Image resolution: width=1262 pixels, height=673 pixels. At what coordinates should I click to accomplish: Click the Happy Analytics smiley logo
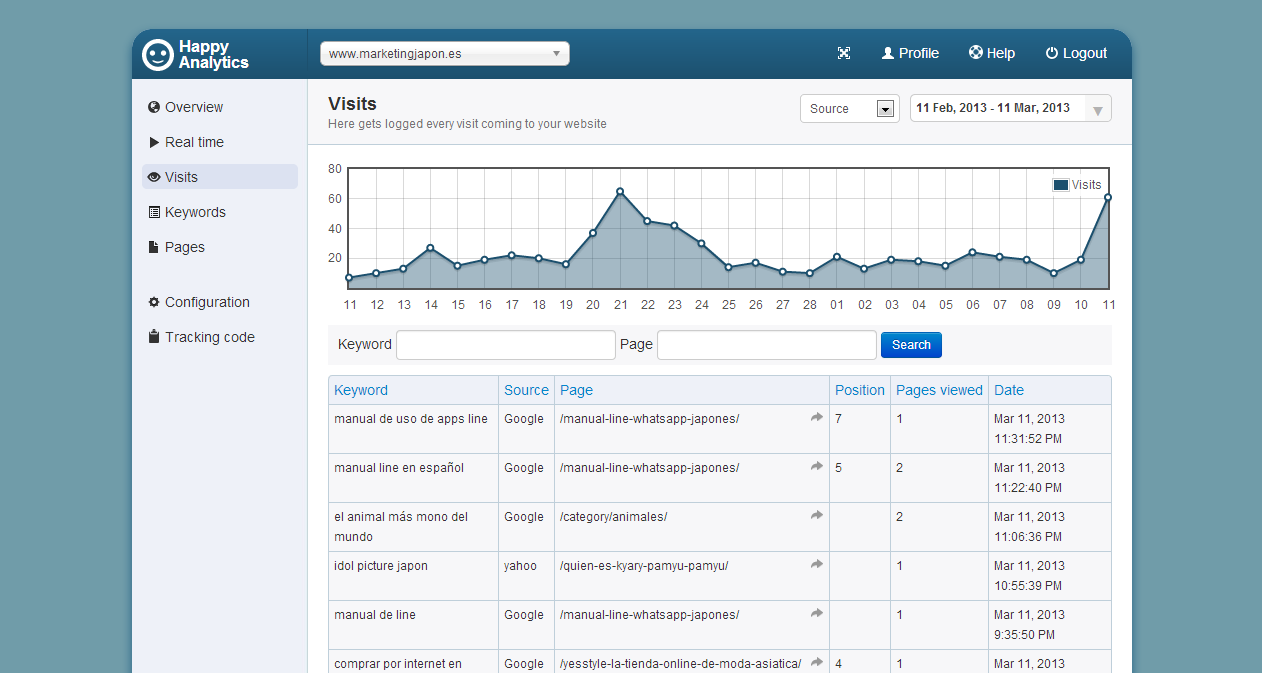158,54
